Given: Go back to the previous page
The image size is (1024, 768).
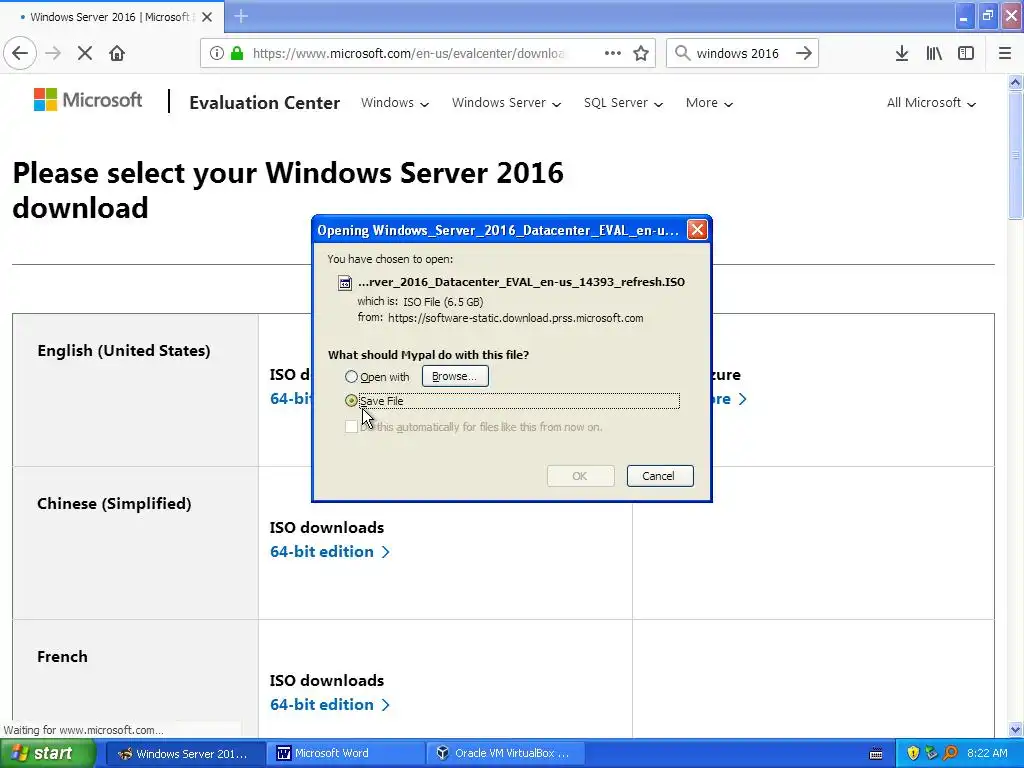Looking at the screenshot, I should [20, 53].
